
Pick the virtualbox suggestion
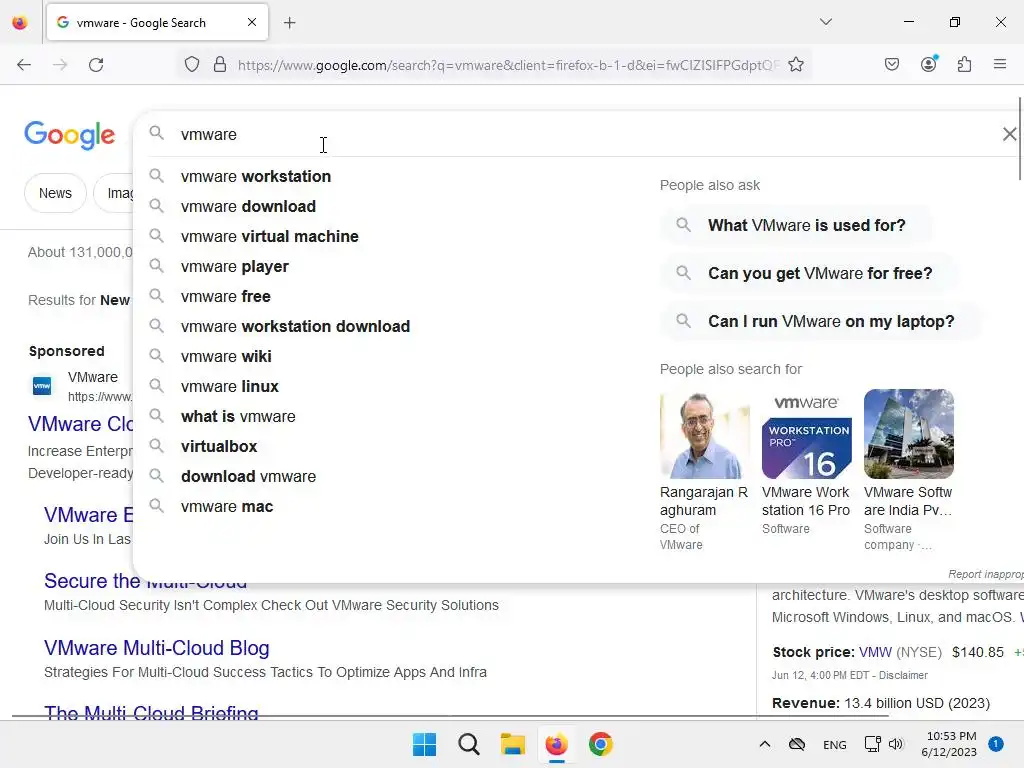[x=219, y=447]
